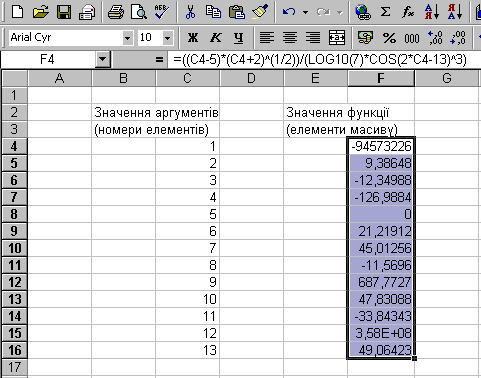Click the '(елементи масиву)' cell

(x=341, y=130)
